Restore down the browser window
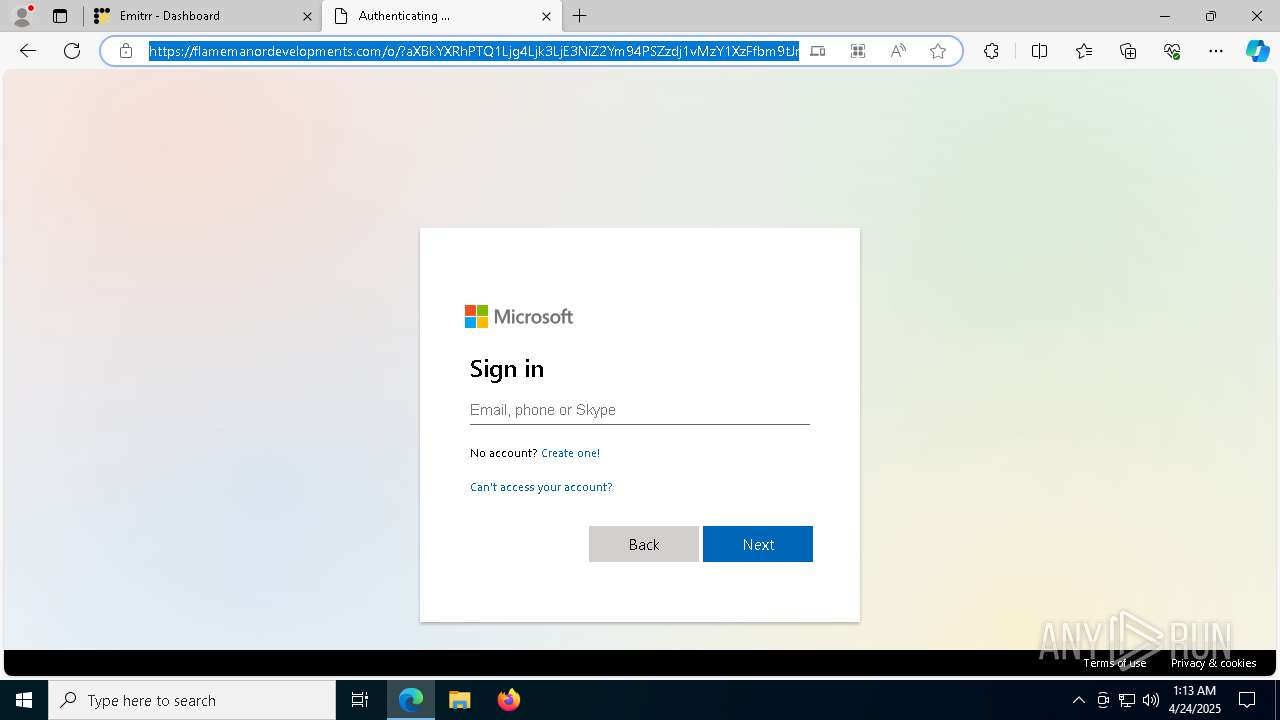Screen dimensions: 1280x720 1211,16
